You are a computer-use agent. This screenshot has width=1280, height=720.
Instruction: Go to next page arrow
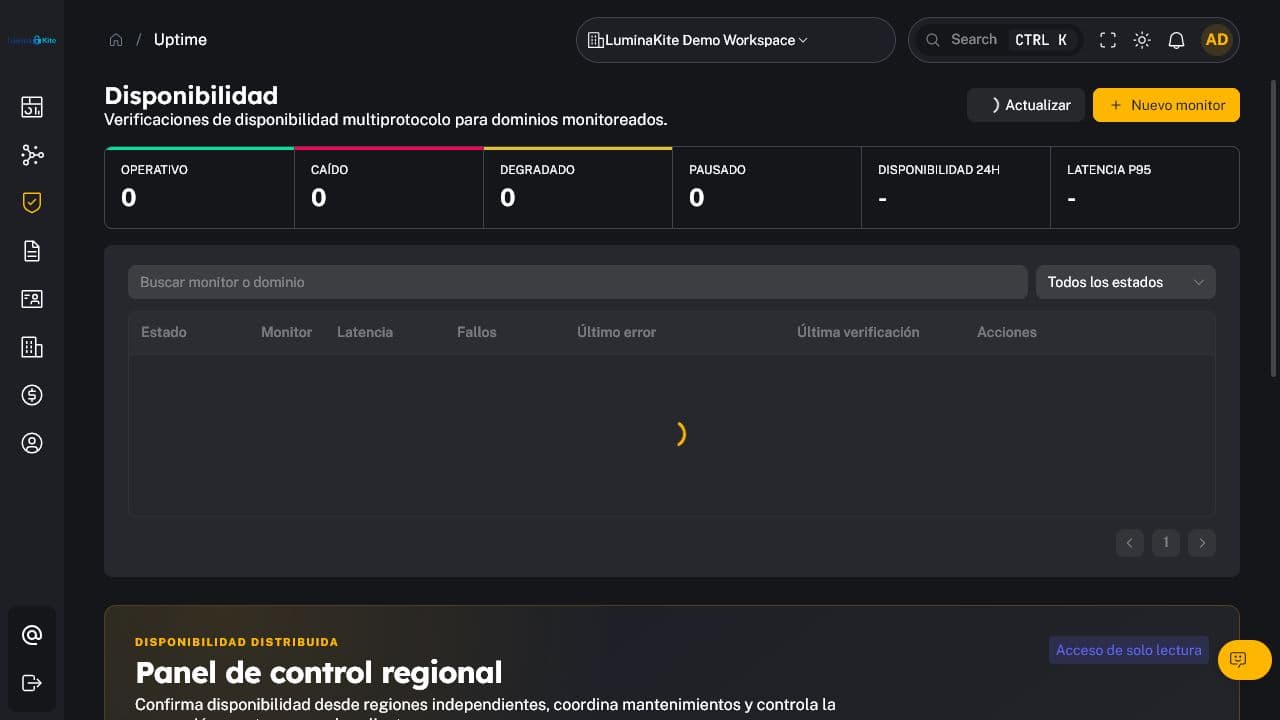tap(1202, 543)
